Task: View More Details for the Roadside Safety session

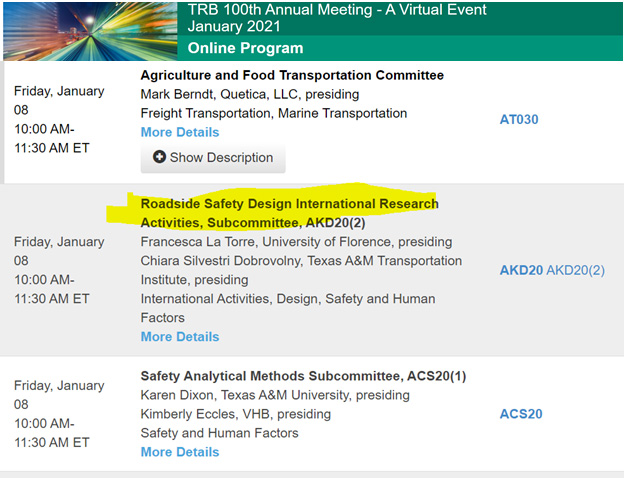Action: (x=180, y=337)
